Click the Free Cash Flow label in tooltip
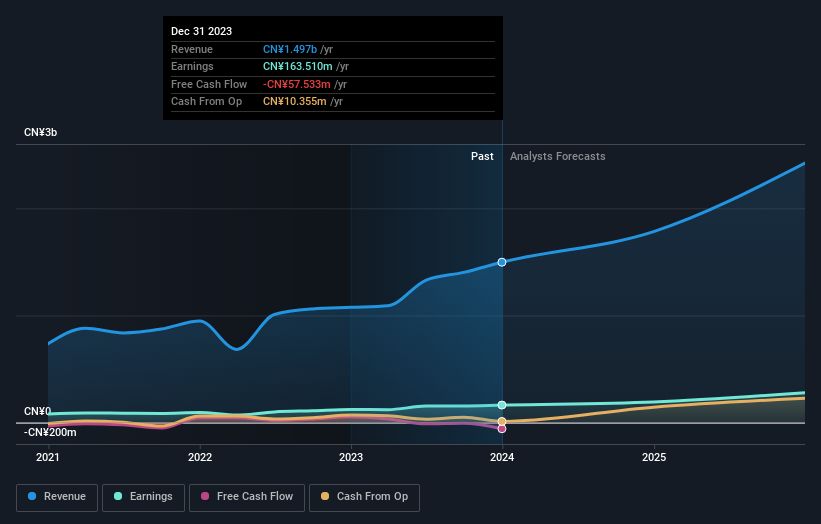Viewport: 821px width, 524px height. (209, 84)
